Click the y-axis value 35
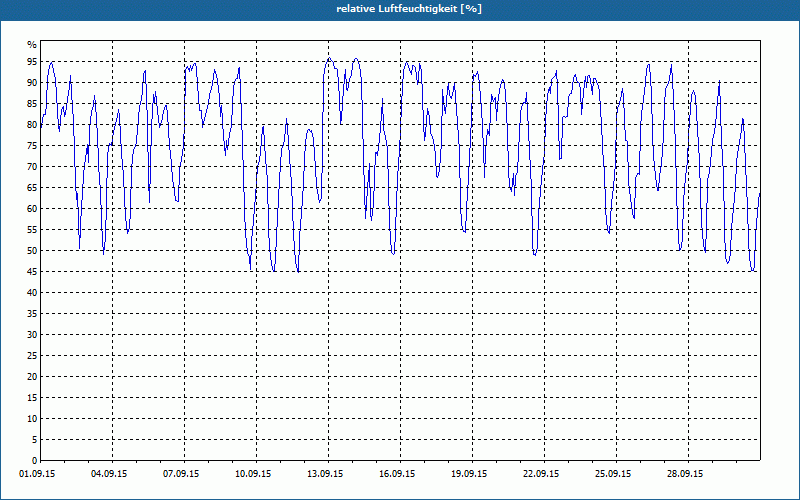 point(32,314)
